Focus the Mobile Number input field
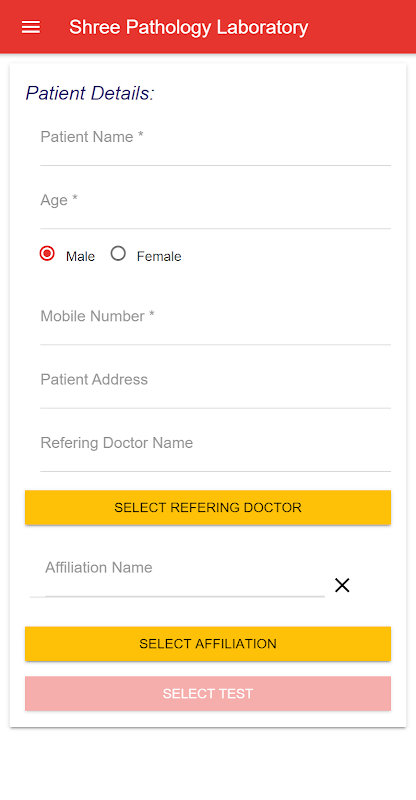 [x=215, y=324]
